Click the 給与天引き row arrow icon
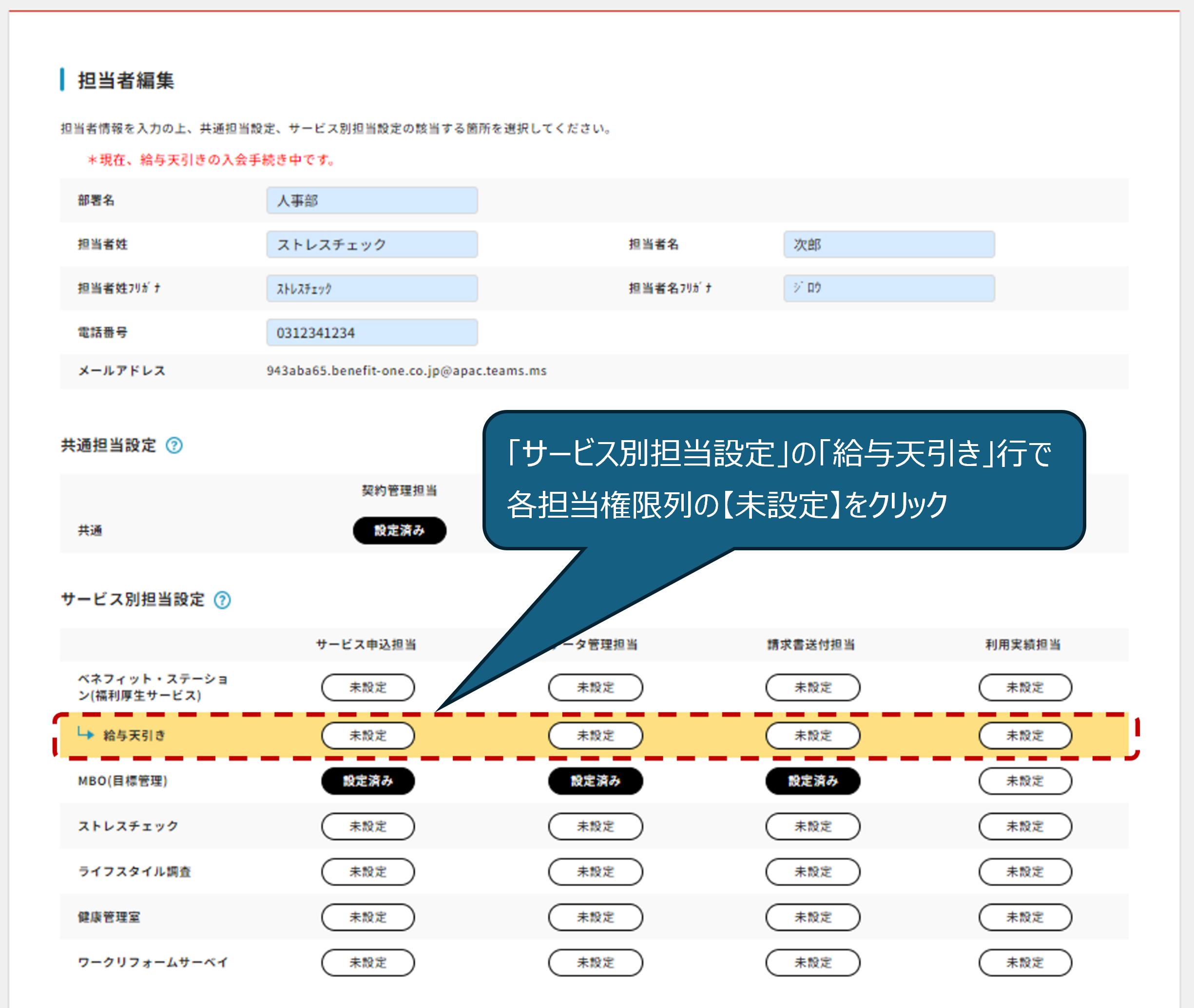 86,733
